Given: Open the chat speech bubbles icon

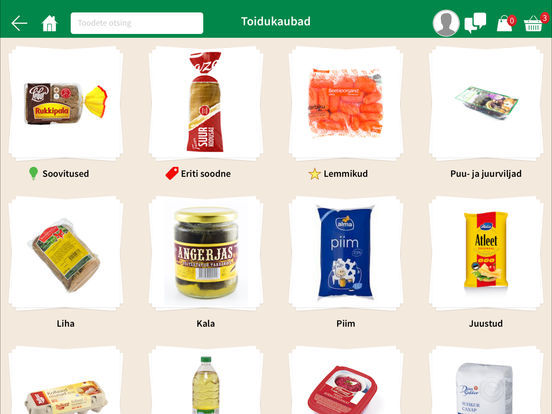Looking at the screenshot, I should point(475,23).
